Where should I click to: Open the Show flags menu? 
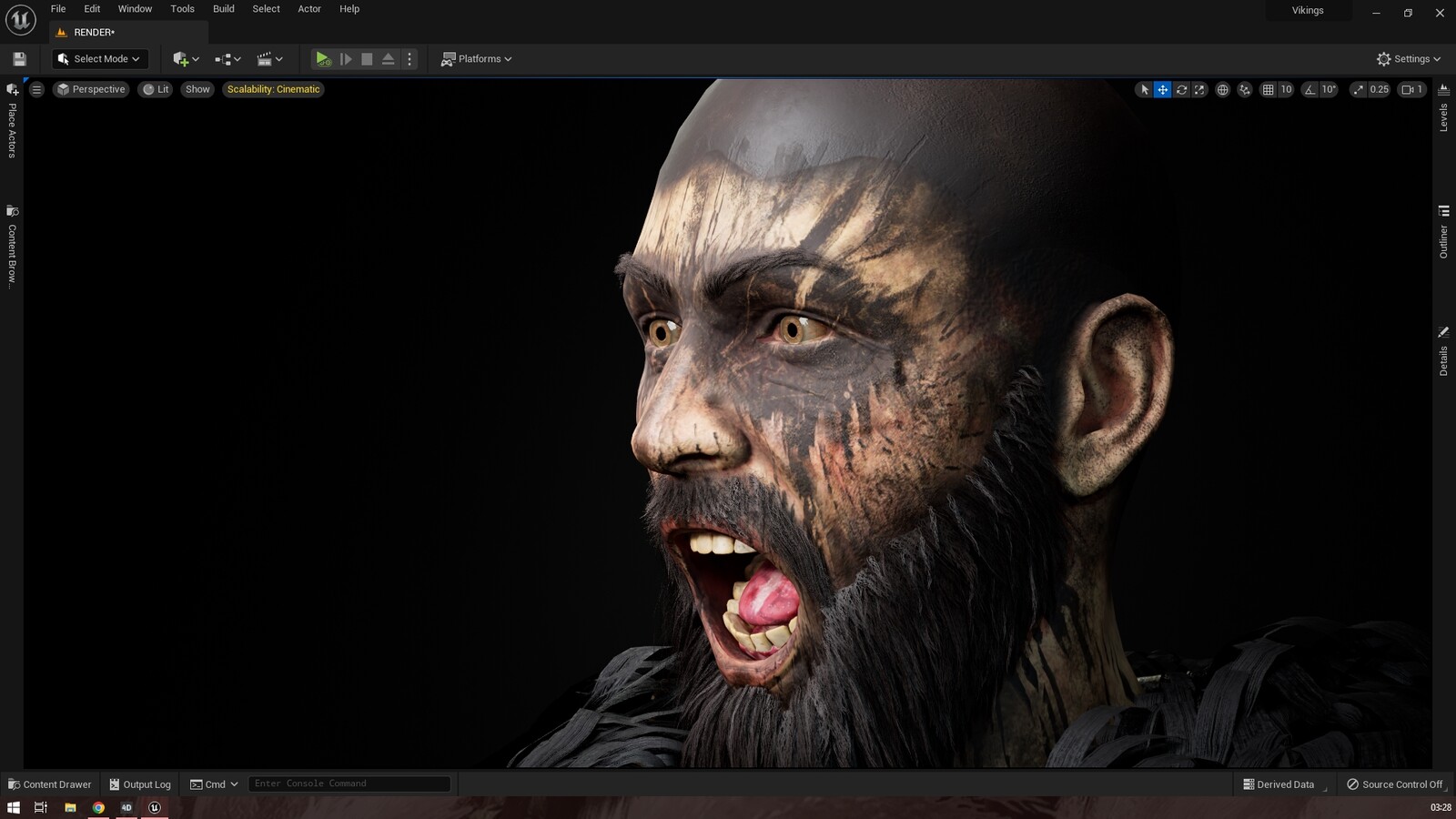pos(197,89)
